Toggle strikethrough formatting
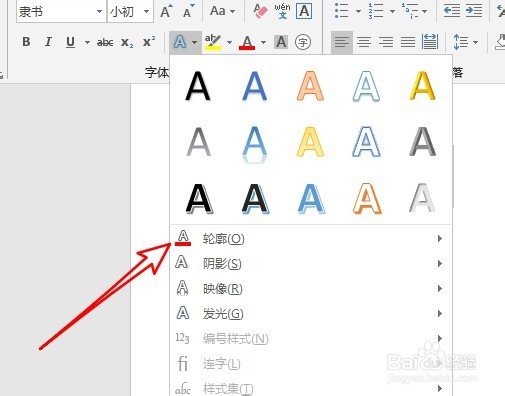This screenshot has width=505, height=396. 105,42
